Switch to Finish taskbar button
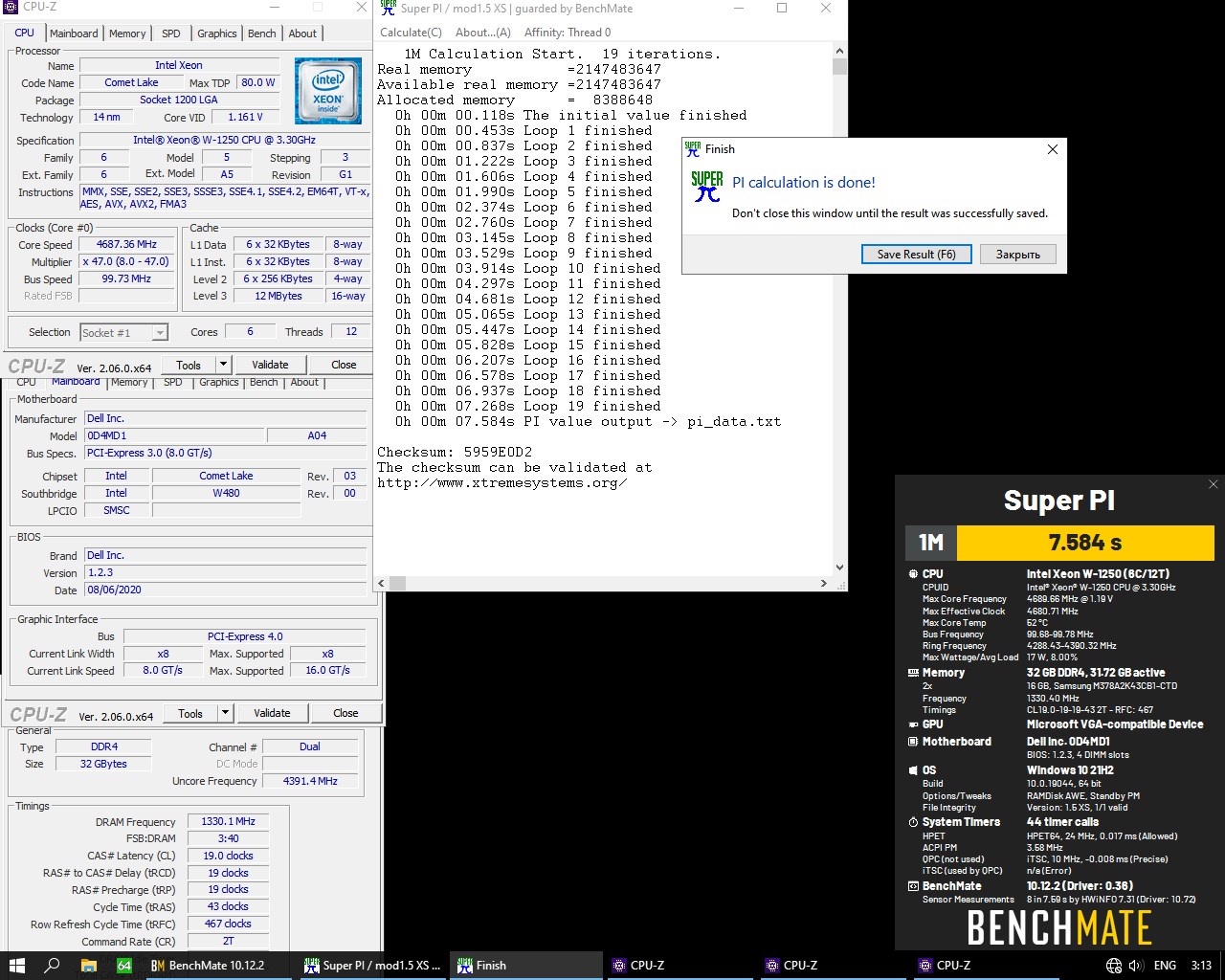 pos(525,966)
